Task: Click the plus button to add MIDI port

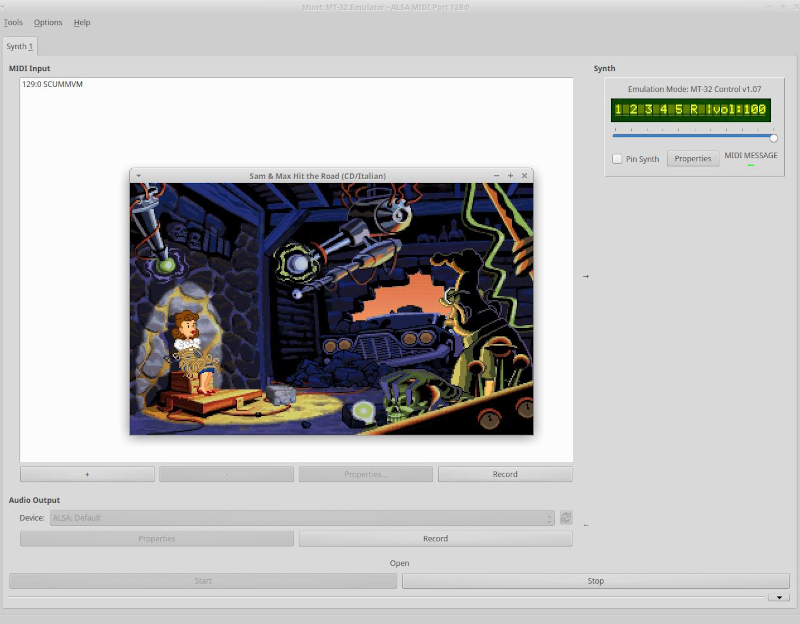Action: tap(87, 474)
